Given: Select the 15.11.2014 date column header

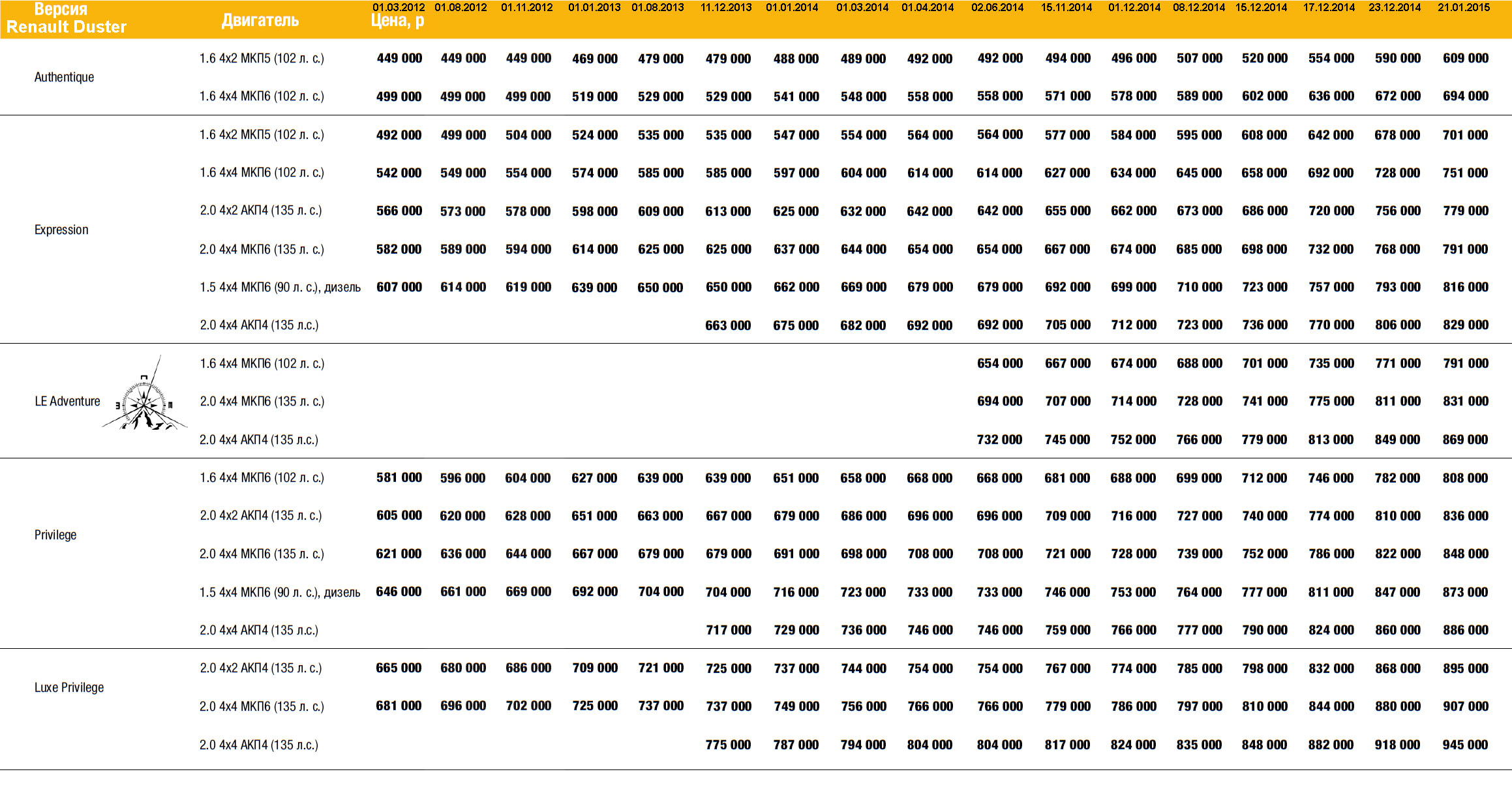Looking at the screenshot, I should 1066,7.
